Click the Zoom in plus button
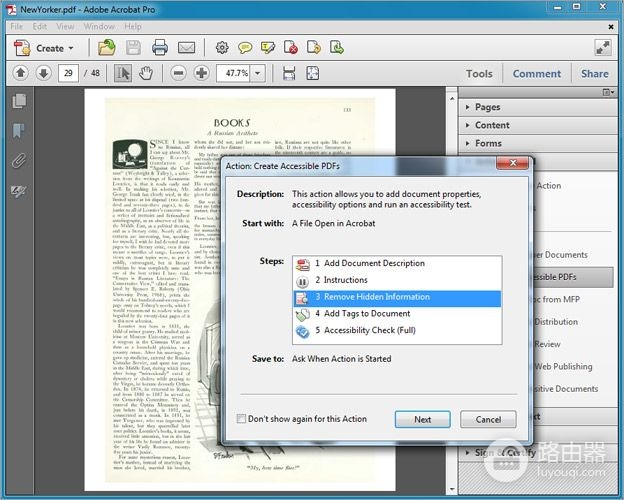The height and width of the screenshot is (500, 624). click(201, 73)
